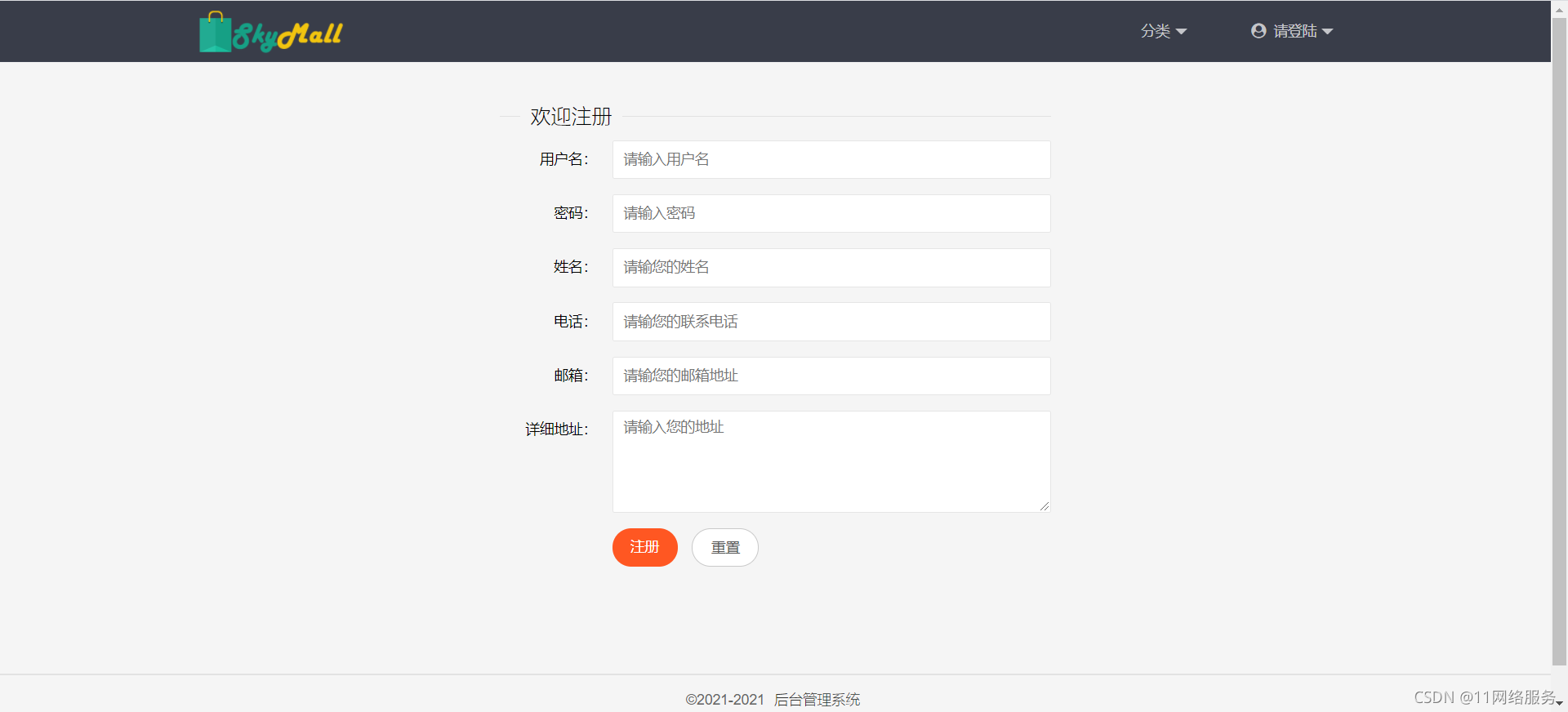Click the 电话: label
Screen dimensions: 1568x712
pyautogui.click(x=571, y=322)
